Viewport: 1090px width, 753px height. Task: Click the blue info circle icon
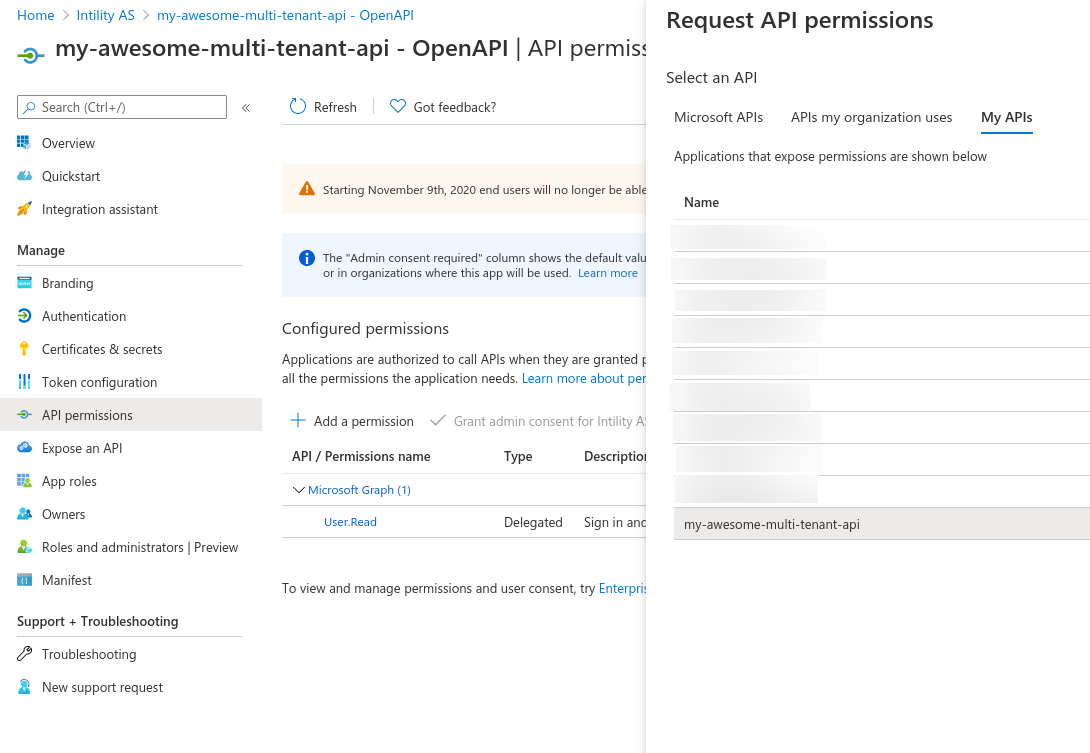[306, 258]
